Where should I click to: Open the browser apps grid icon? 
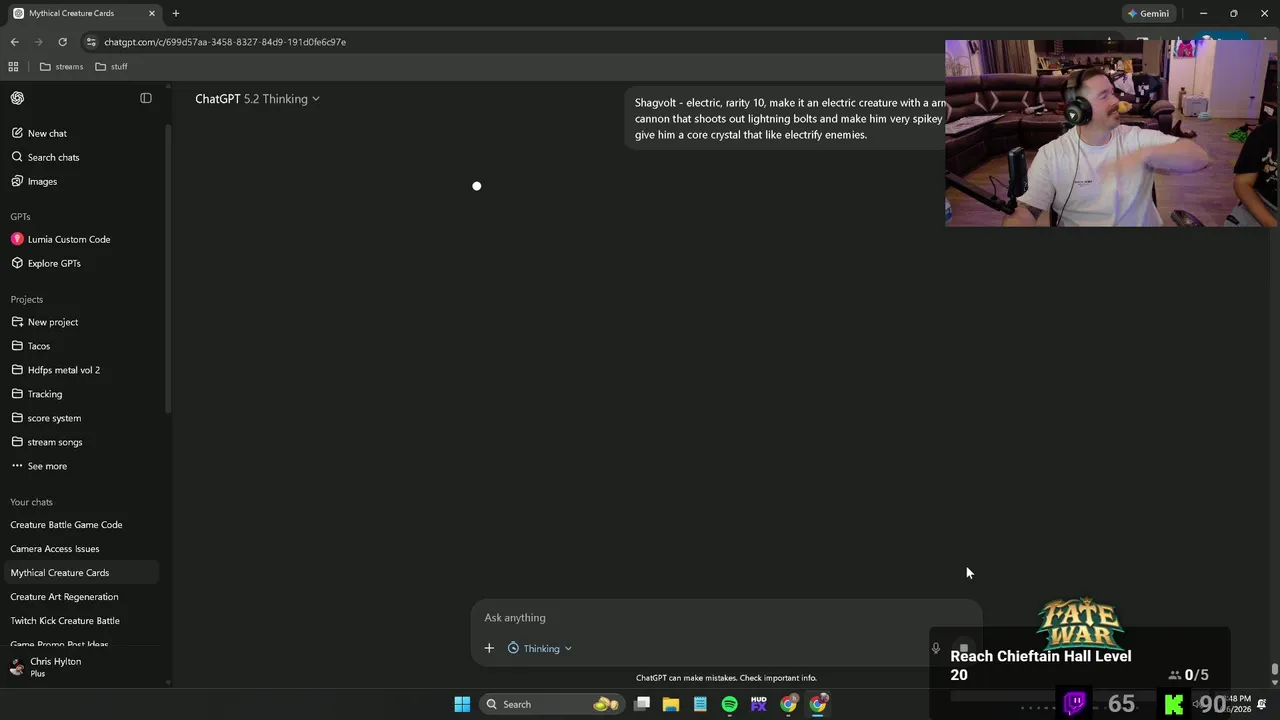coord(13,67)
